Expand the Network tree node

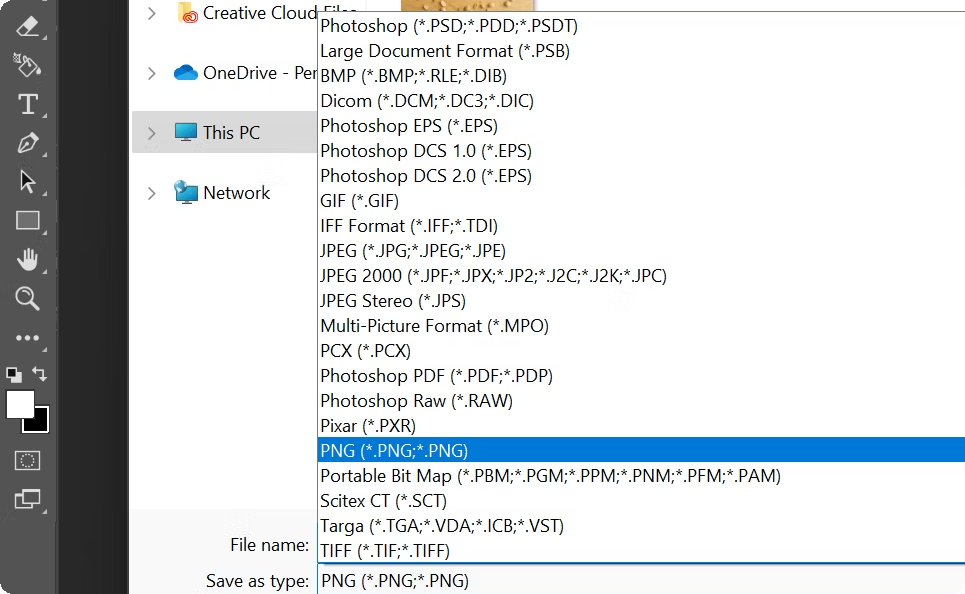pos(151,193)
